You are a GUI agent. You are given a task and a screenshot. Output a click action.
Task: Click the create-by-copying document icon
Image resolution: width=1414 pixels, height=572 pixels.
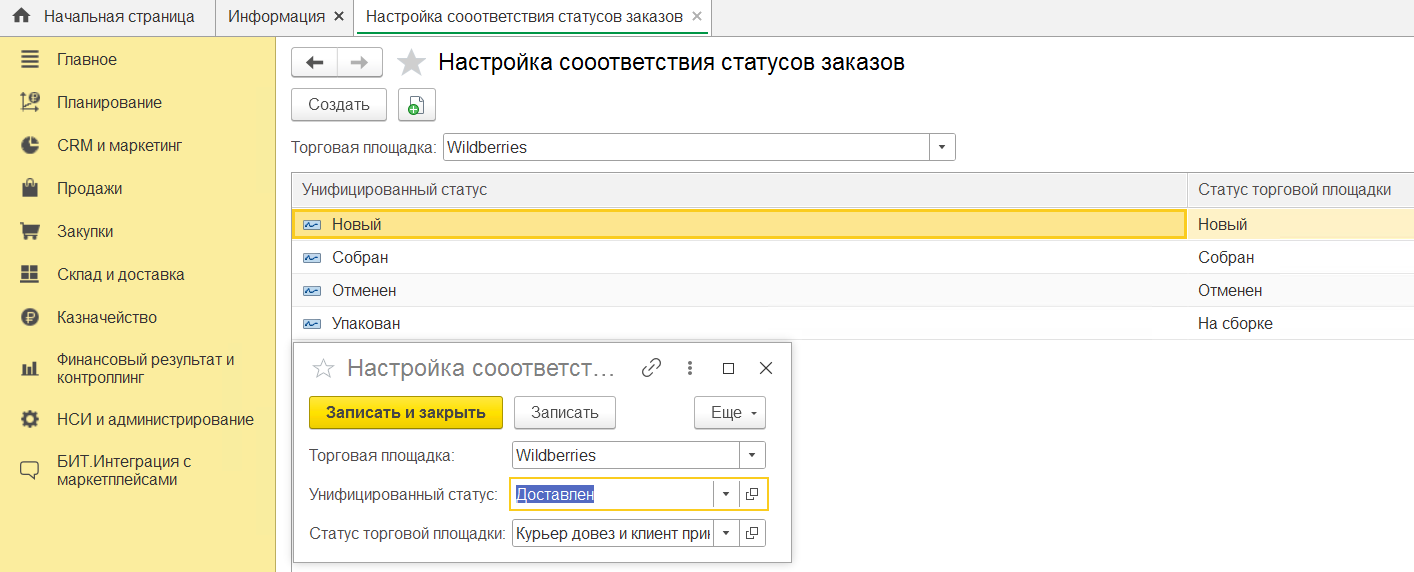(416, 105)
